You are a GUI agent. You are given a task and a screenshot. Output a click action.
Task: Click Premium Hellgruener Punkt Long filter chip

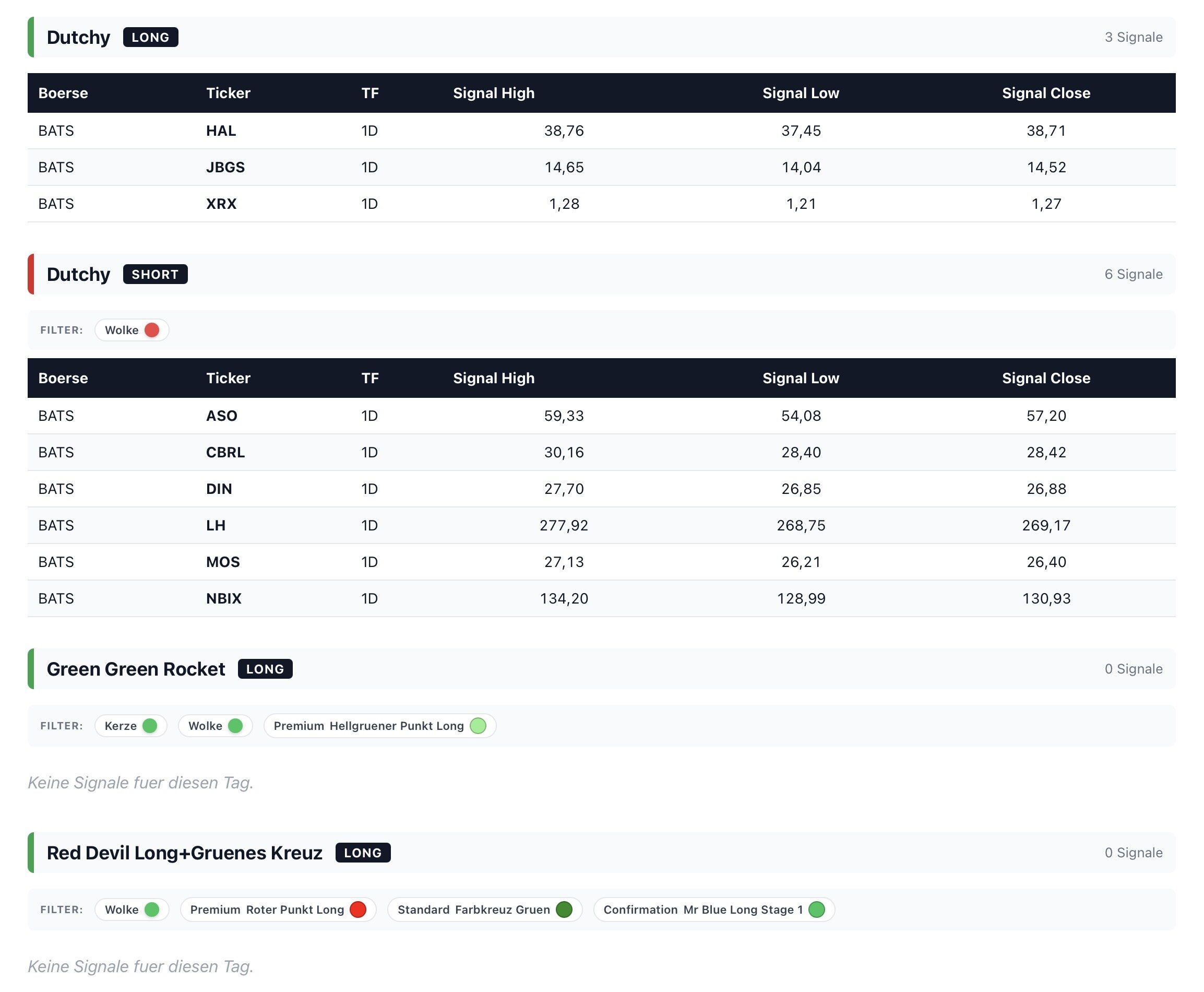pyautogui.click(x=379, y=726)
